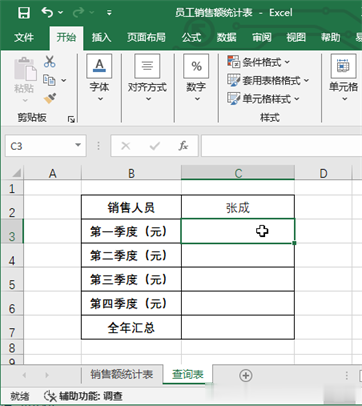The height and width of the screenshot is (406, 362).
Task: Select the 查询表 sheet tab
Action: pos(188,374)
